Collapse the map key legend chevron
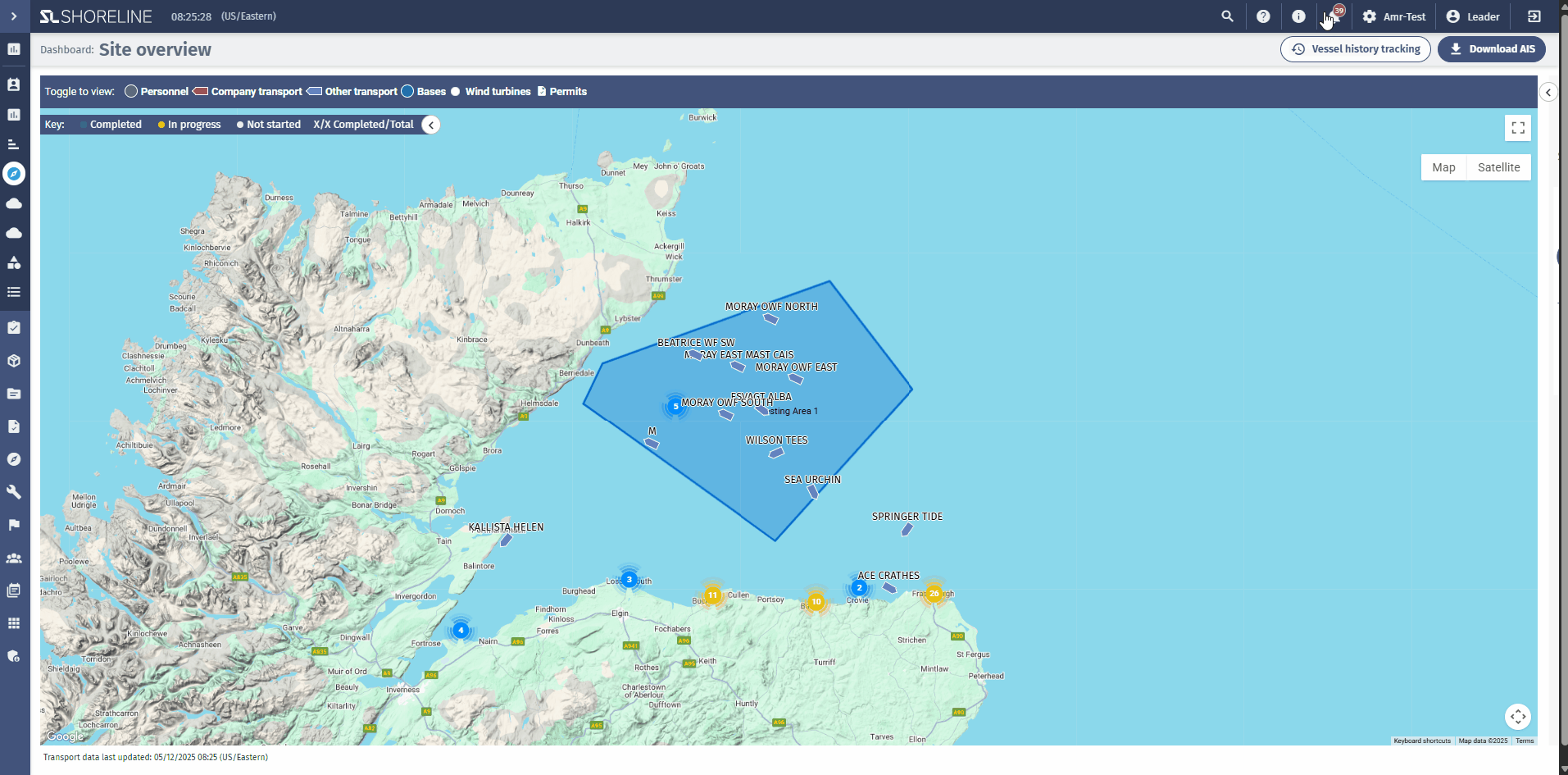 point(431,125)
